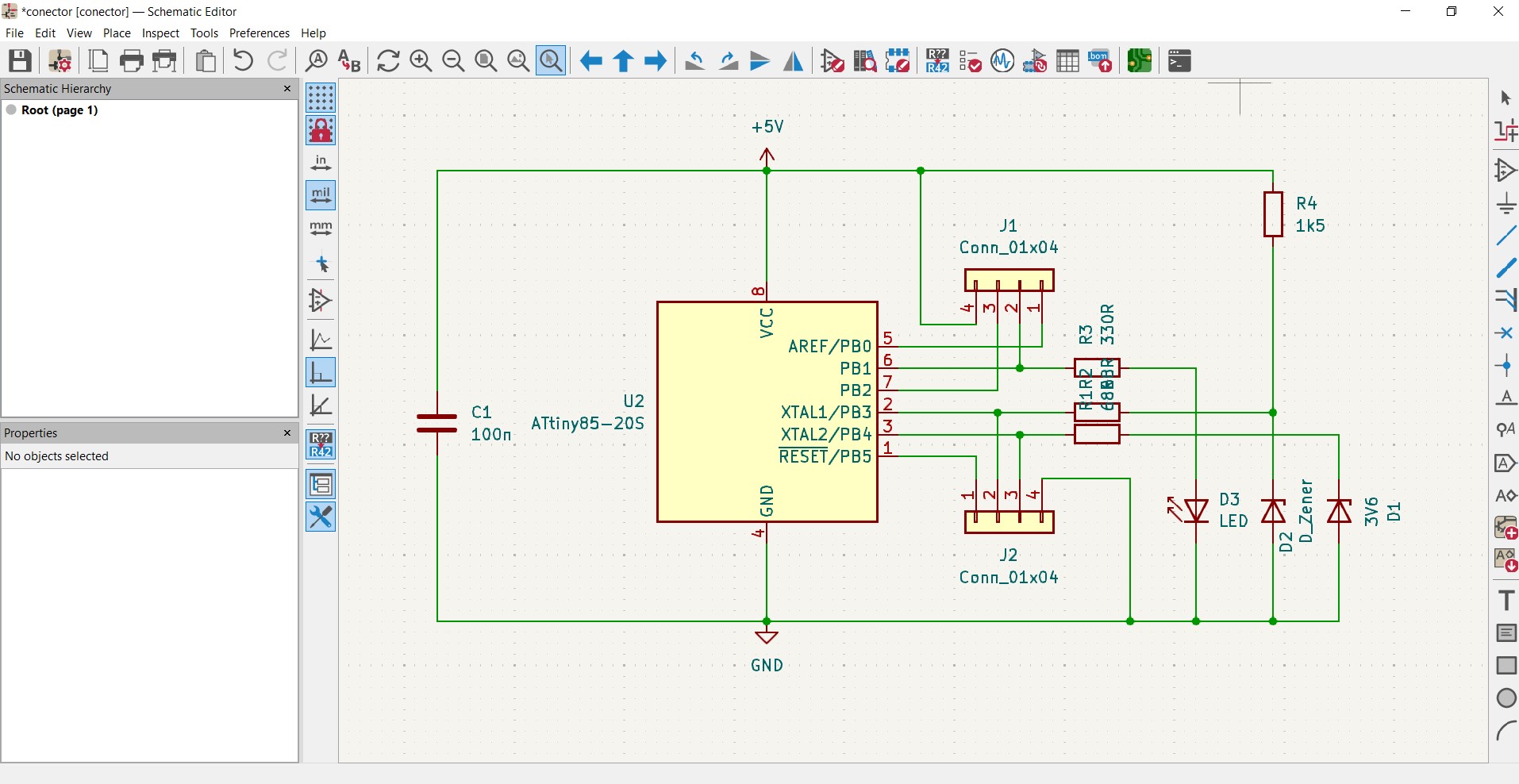Close the Schematic Hierarchy panel
Viewport: 1519px width, 784px height.
(287, 89)
